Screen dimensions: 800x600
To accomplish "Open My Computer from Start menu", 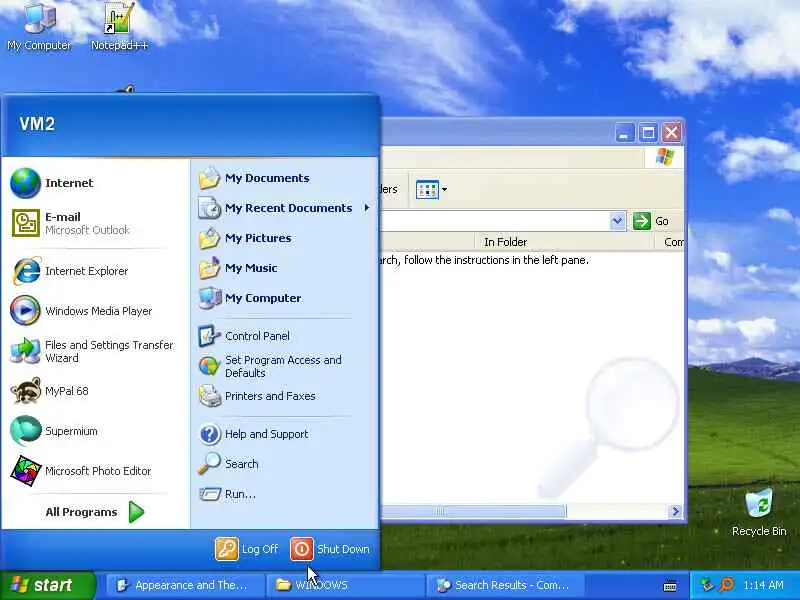I will [x=284, y=298].
